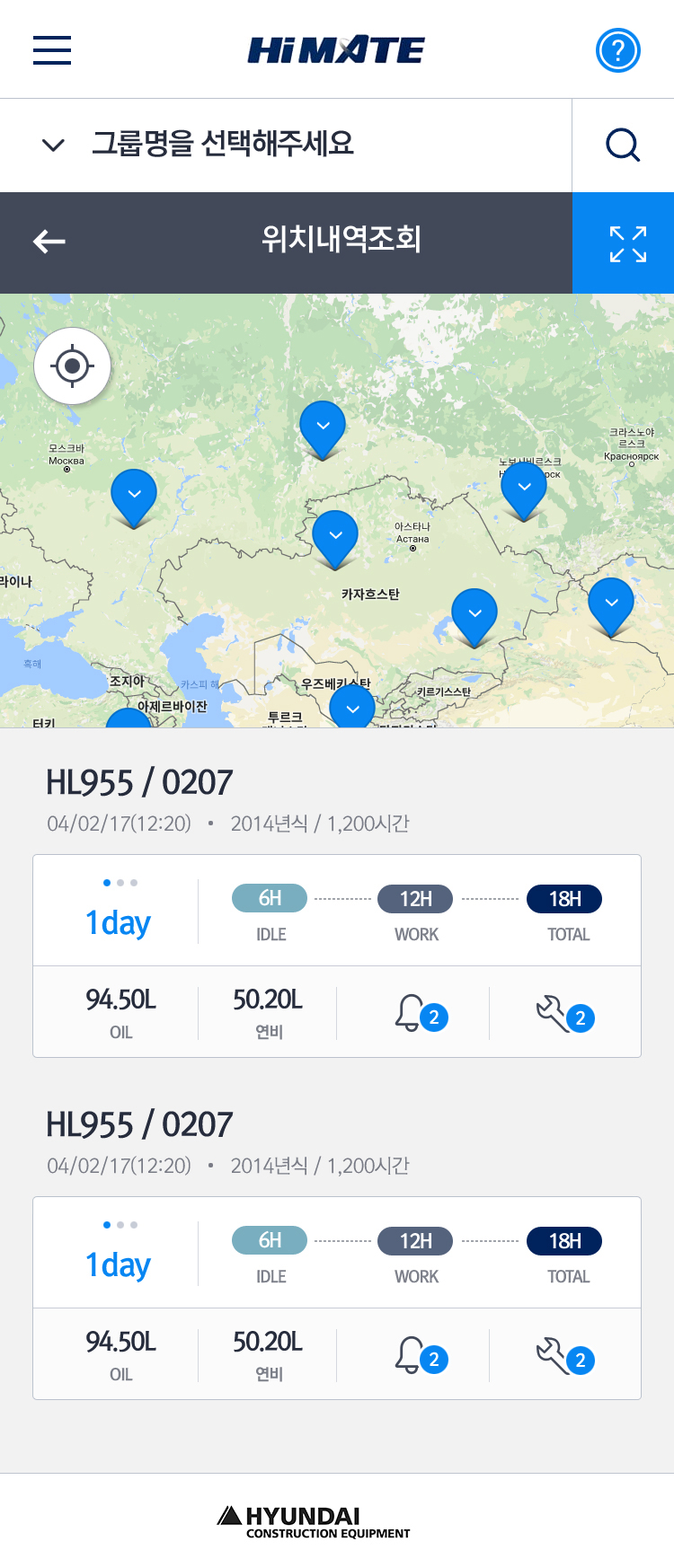This screenshot has width=674, height=1568.
Task: Click the HiMATE logo
Action: pyautogui.click(x=336, y=50)
